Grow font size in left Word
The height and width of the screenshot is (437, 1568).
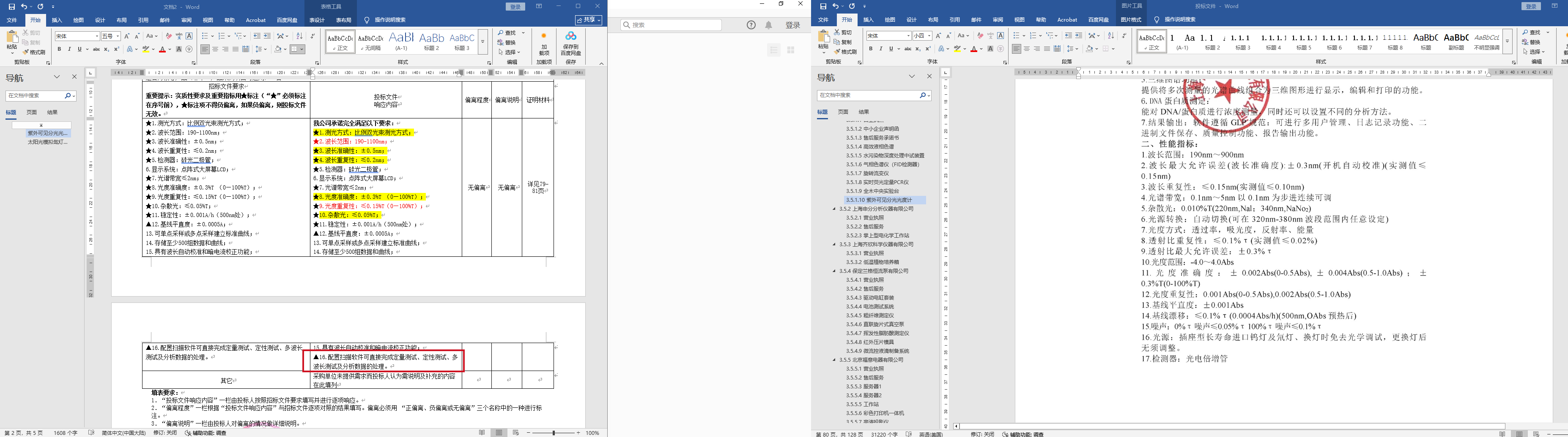pyautogui.click(x=127, y=36)
